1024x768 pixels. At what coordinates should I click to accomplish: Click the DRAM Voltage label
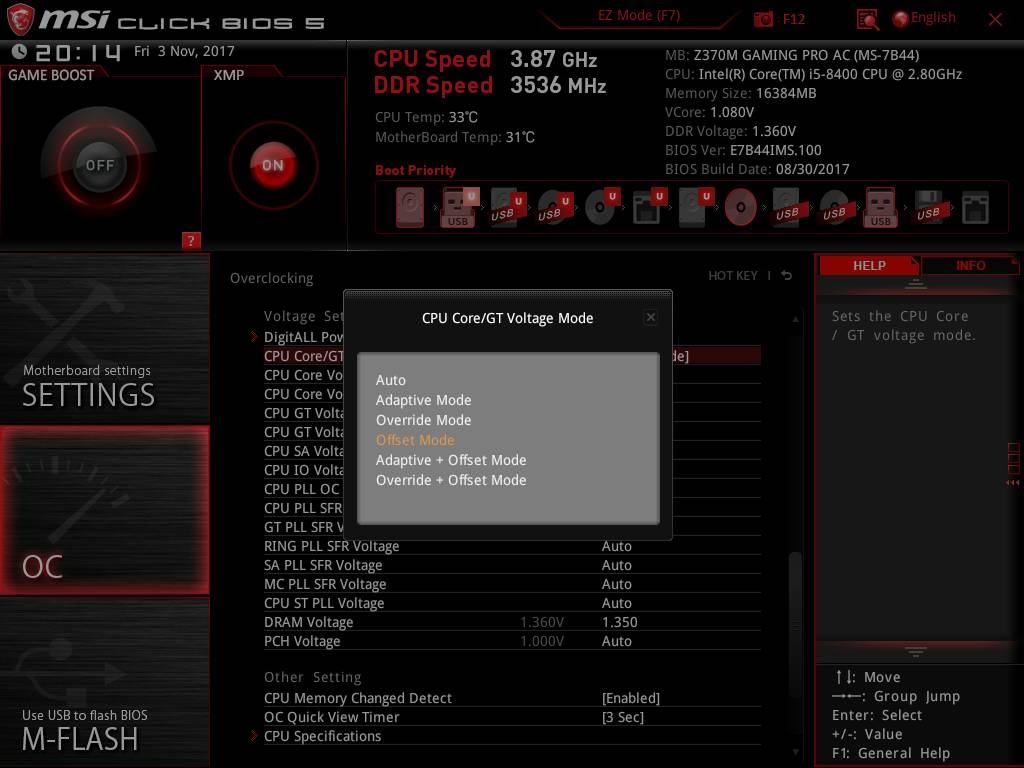308,622
